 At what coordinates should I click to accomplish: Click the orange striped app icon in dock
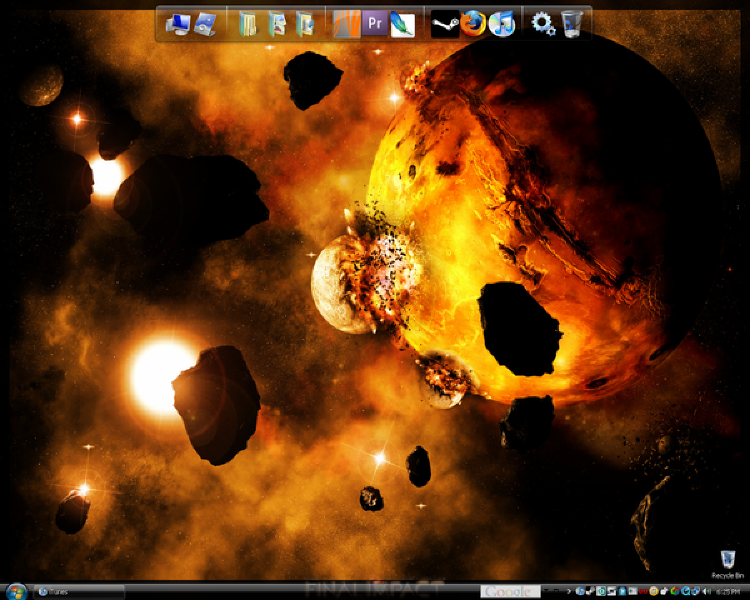[346, 23]
